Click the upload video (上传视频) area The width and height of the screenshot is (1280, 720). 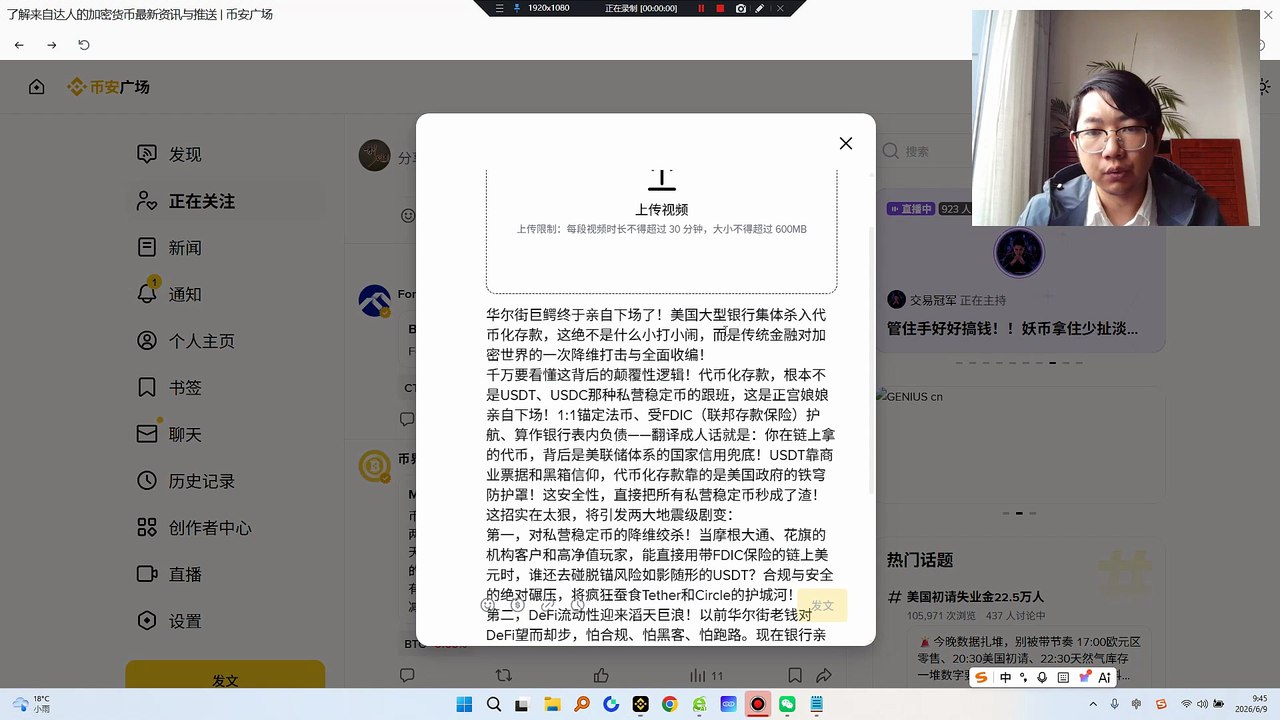661,230
